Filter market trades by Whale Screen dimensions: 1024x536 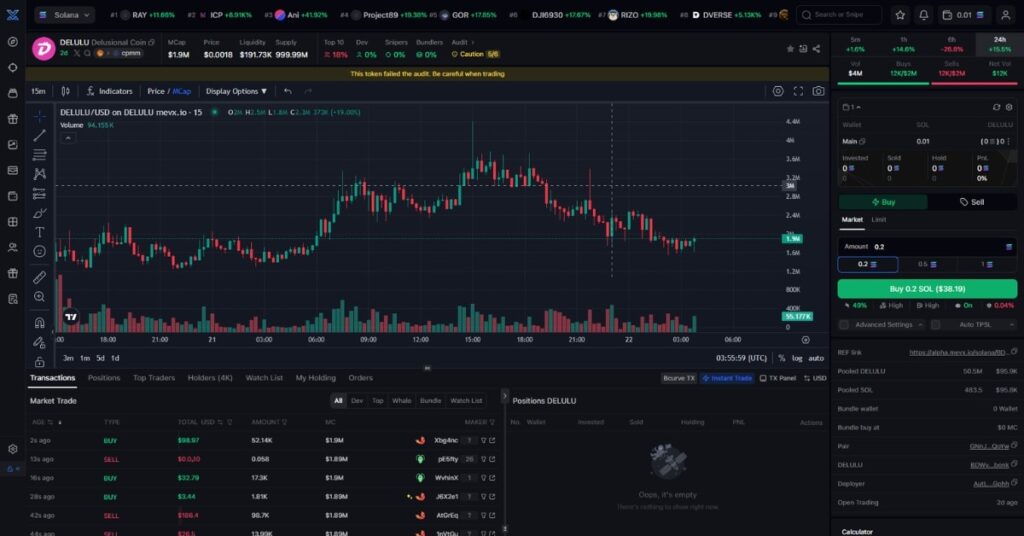(401, 401)
